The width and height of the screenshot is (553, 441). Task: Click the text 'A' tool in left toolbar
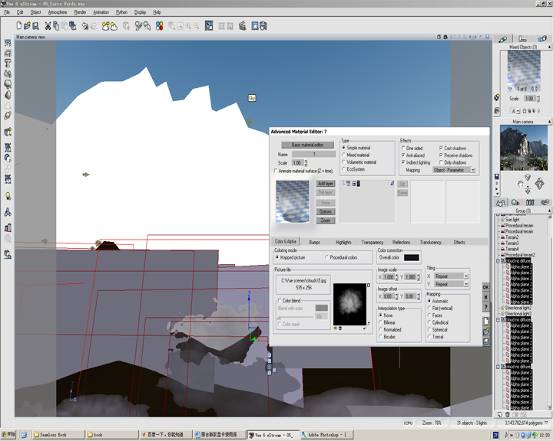pyautogui.click(x=8, y=212)
